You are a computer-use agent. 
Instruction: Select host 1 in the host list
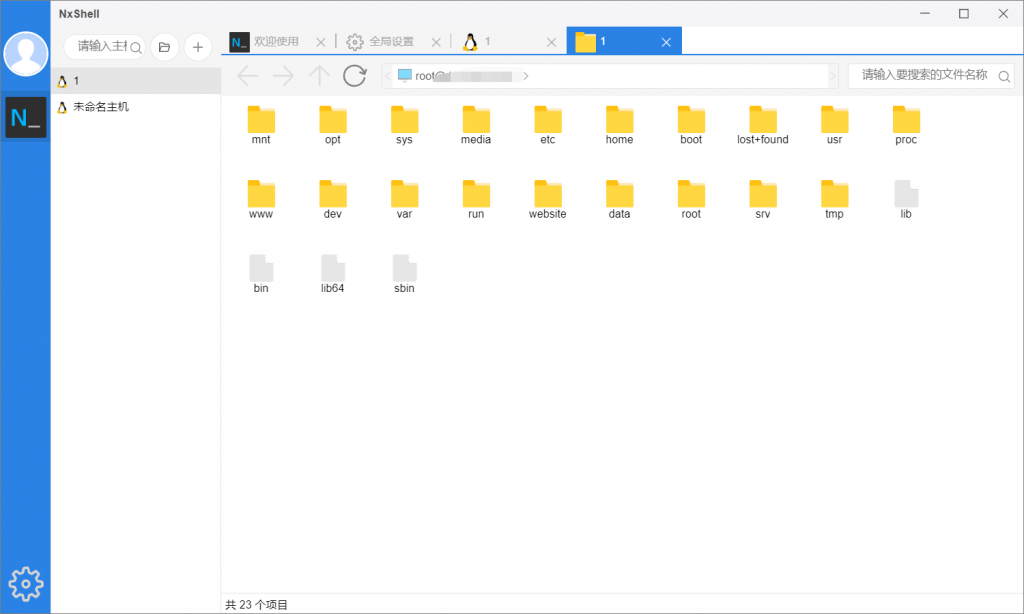click(x=136, y=81)
